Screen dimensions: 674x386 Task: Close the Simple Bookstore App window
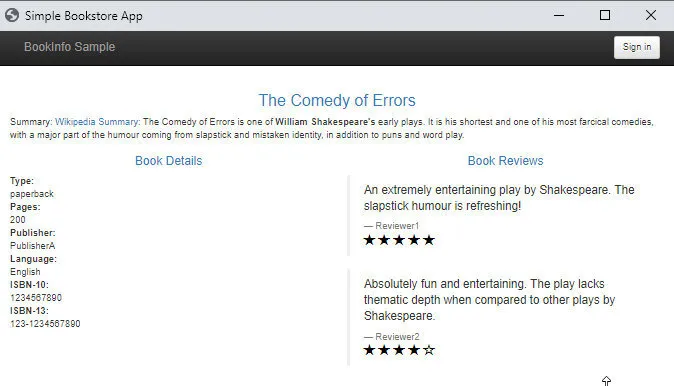[x=651, y=15]
